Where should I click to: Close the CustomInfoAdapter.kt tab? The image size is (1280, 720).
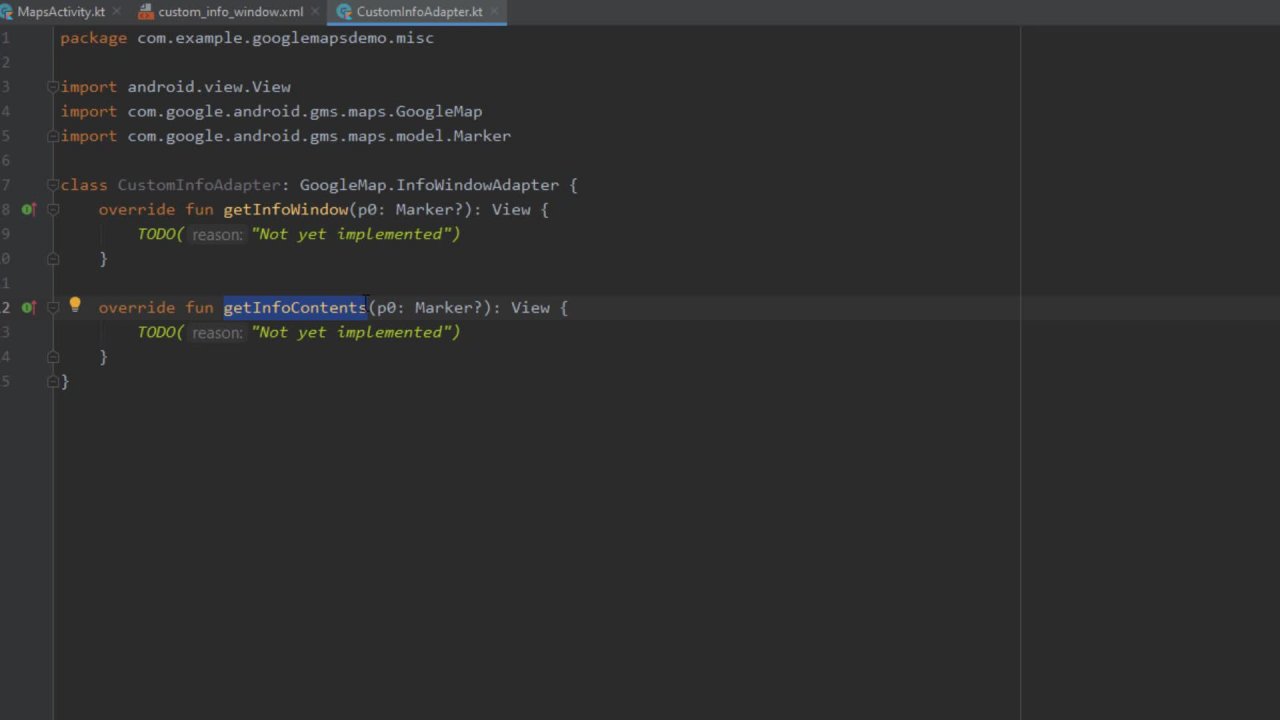[494, 12]
